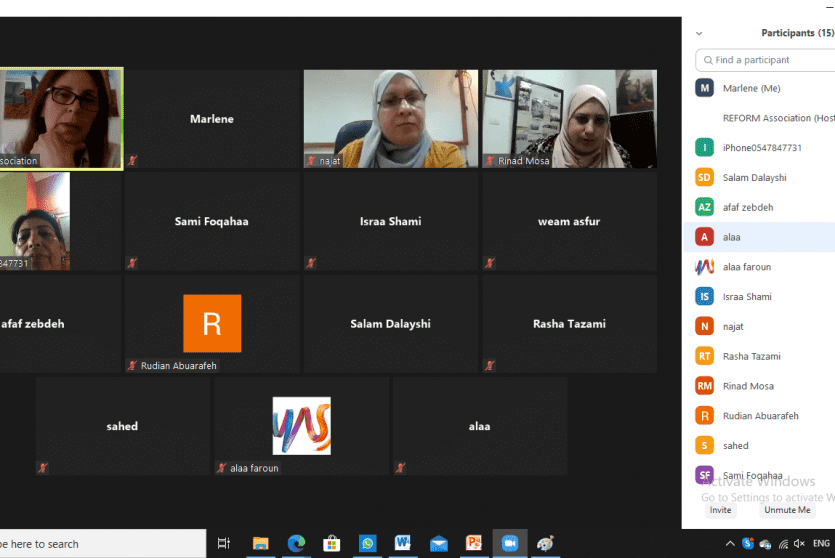
Task: Open File Explorer from the taskbar
Action: pyautogui.click(x=261, y=543)
